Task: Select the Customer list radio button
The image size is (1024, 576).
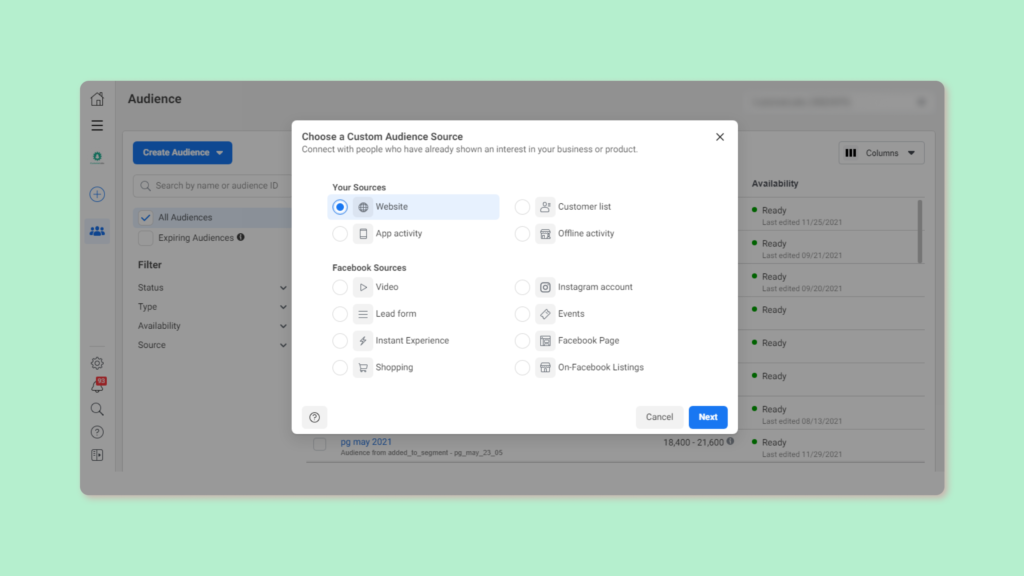Action: point(522,207)
